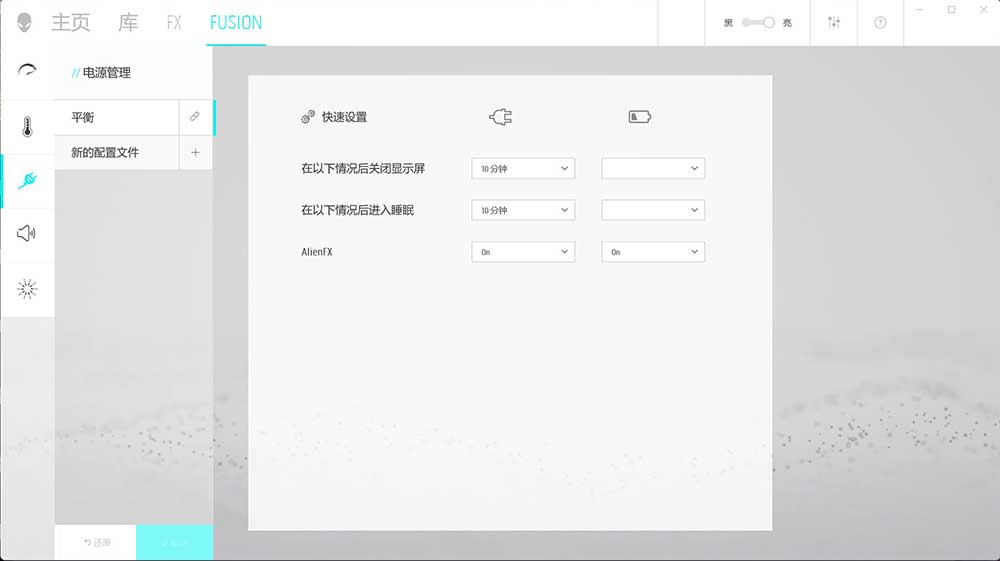Image resolution: width=1000 pixels, height=561 pixels.
Task: Click the 快速设置 label
Action: (x=344, y=117)
